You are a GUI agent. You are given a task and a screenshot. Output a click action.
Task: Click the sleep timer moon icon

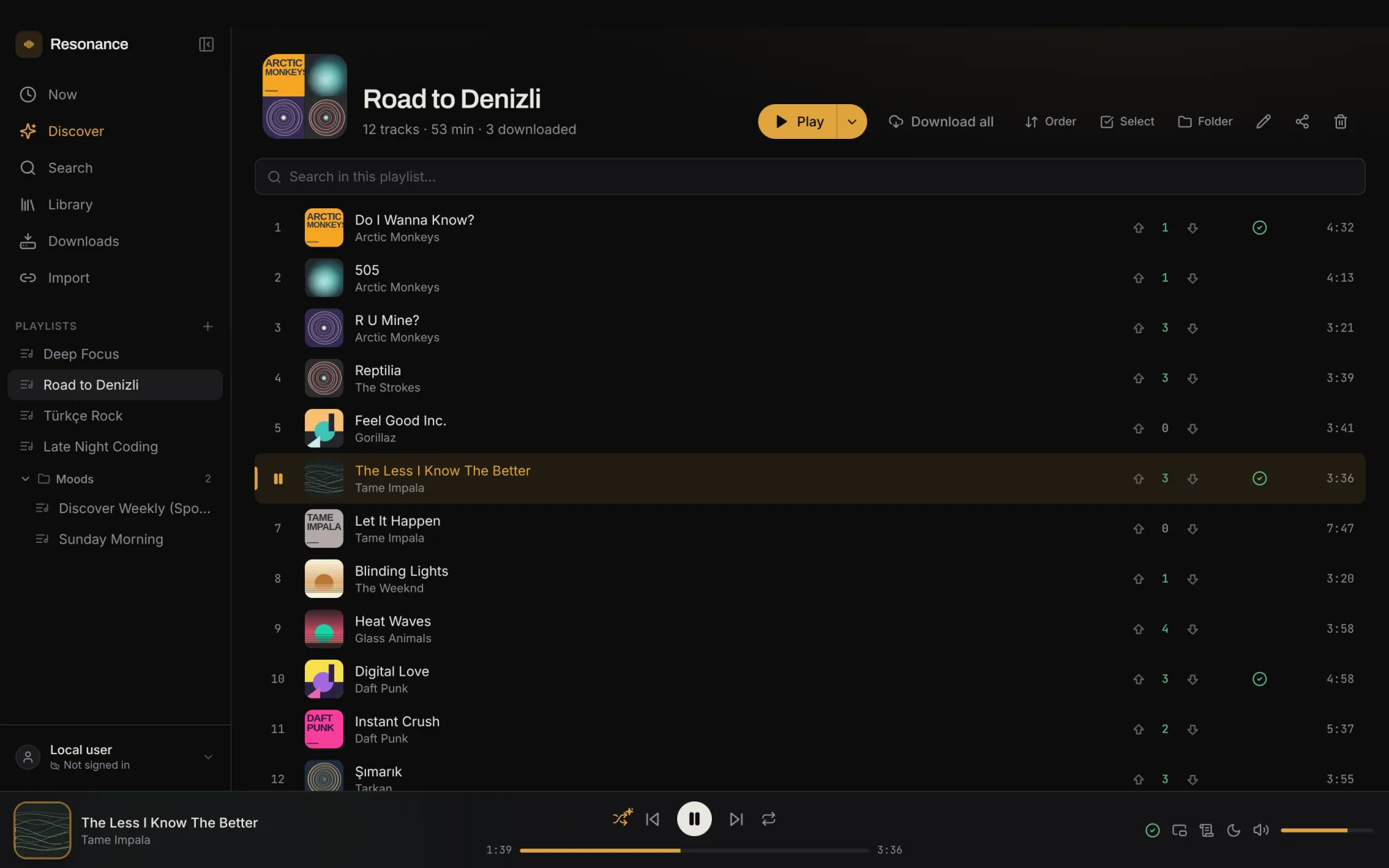click(1233, 831)
